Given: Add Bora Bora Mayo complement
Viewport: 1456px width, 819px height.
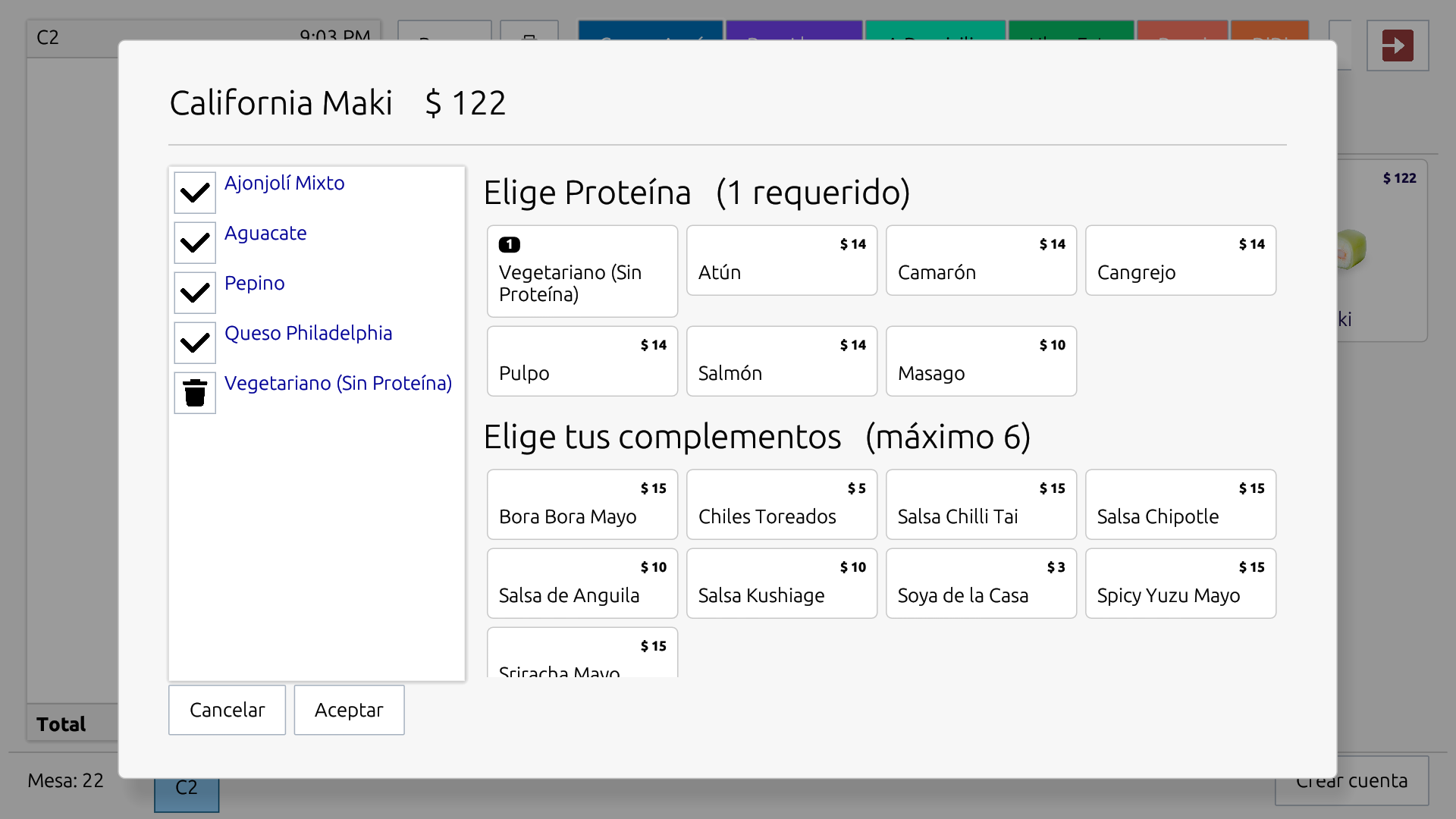Looking at the screenshot, I should click(x=582, y=504).
